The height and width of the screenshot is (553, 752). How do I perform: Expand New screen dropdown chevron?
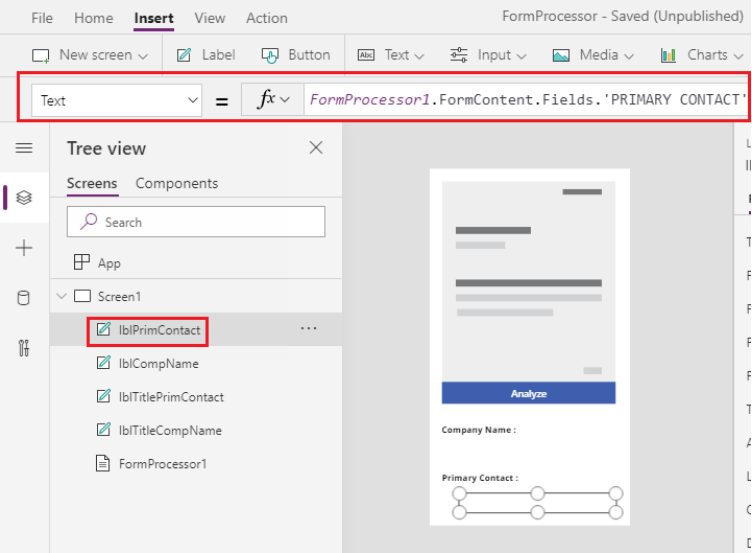pos(142,56)
